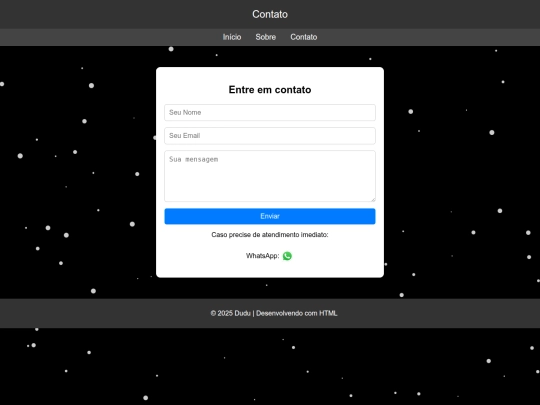Click 'Caso precise de atendimento imediato:' text

[x=270, y=235]
